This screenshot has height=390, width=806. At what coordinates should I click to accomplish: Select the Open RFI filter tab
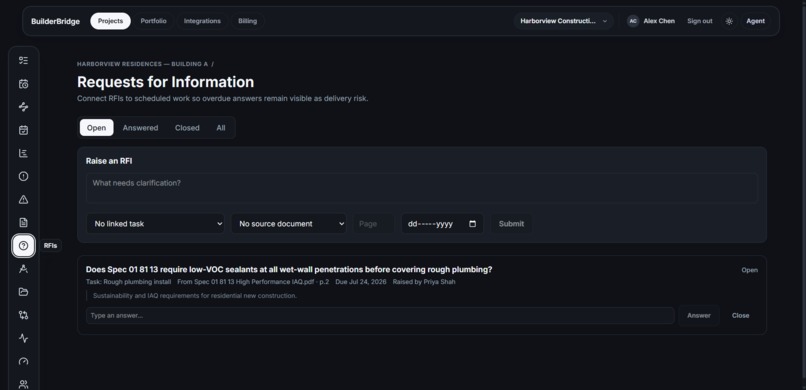[97, 128]
